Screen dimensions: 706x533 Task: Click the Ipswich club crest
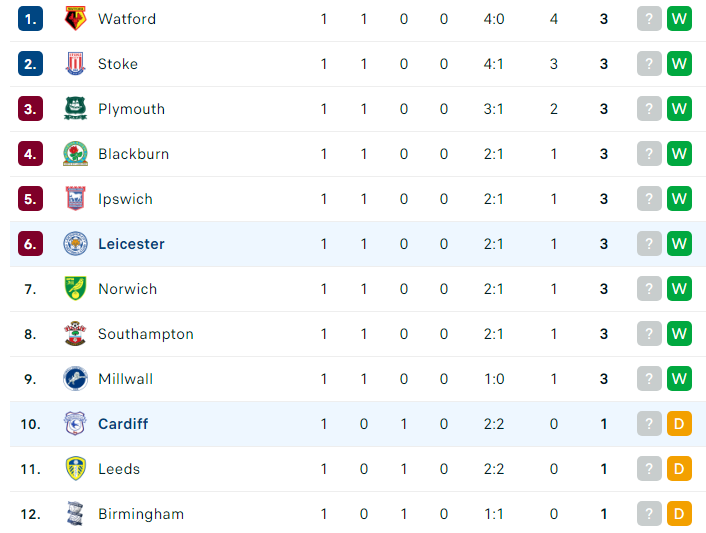tap(75, 199)
